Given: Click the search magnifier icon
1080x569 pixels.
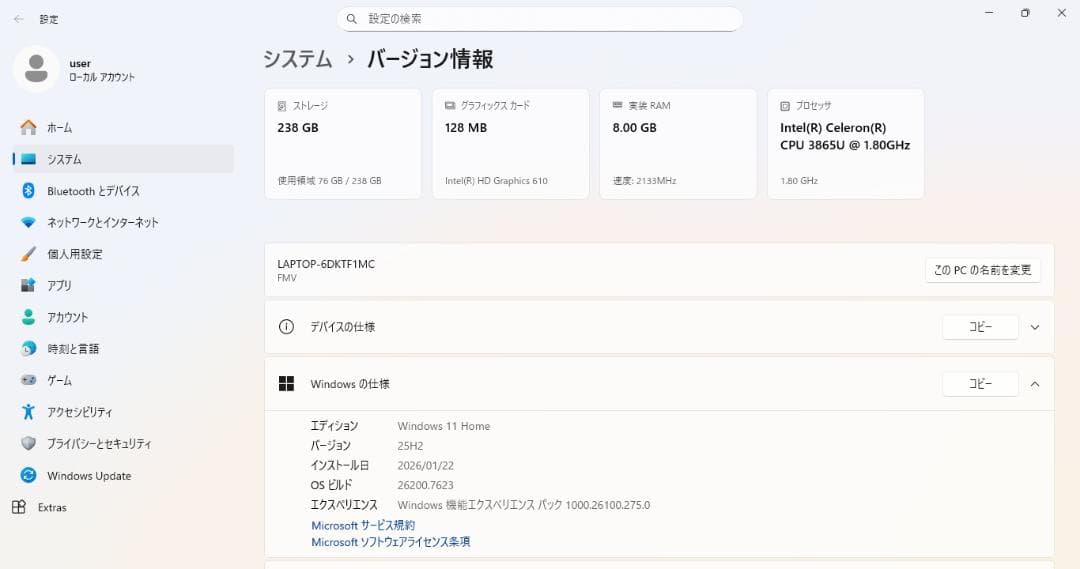Looking at the screenshot, I should pyautogui.click(x=352, y=19).
